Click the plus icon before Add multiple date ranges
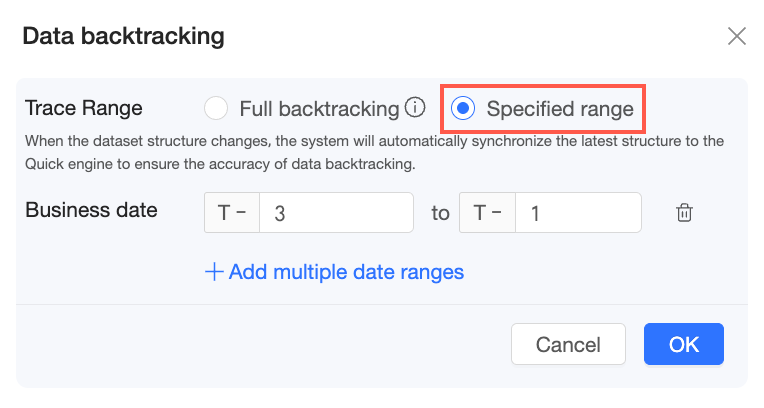Image resolution: width=764 pixels, height=408 pixels. click(213, 272)
